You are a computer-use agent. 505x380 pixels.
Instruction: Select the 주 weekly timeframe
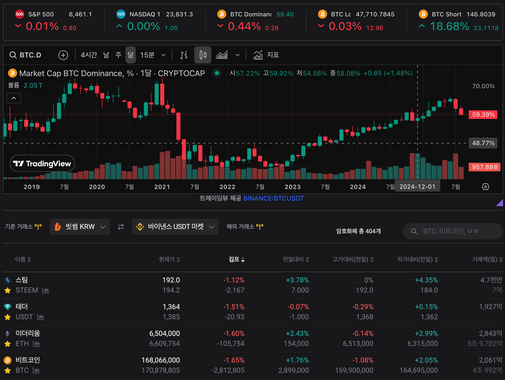(x=118, y=55)
